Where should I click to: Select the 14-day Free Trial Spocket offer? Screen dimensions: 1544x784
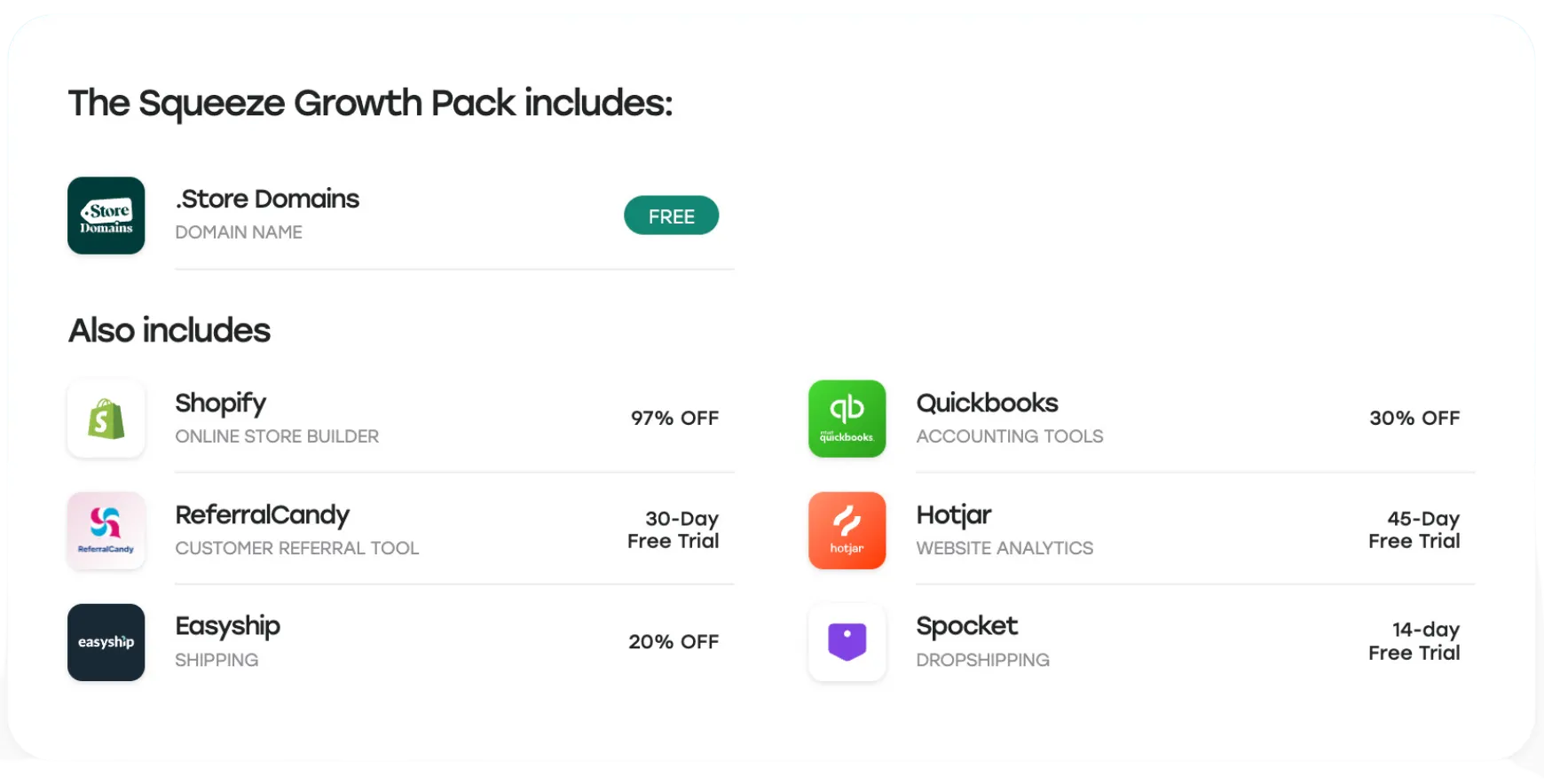coord(1414,641)
